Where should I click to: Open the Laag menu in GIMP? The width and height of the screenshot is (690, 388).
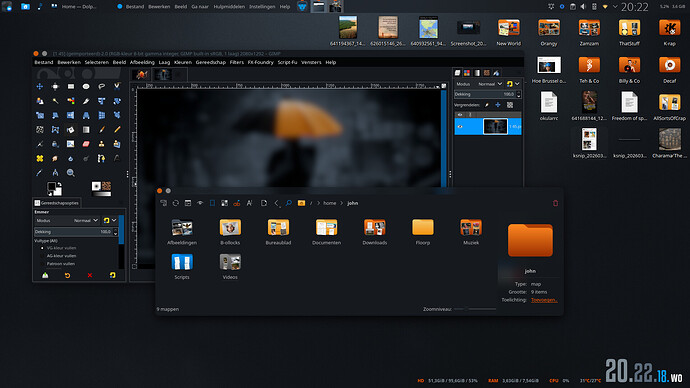(164, 62)
